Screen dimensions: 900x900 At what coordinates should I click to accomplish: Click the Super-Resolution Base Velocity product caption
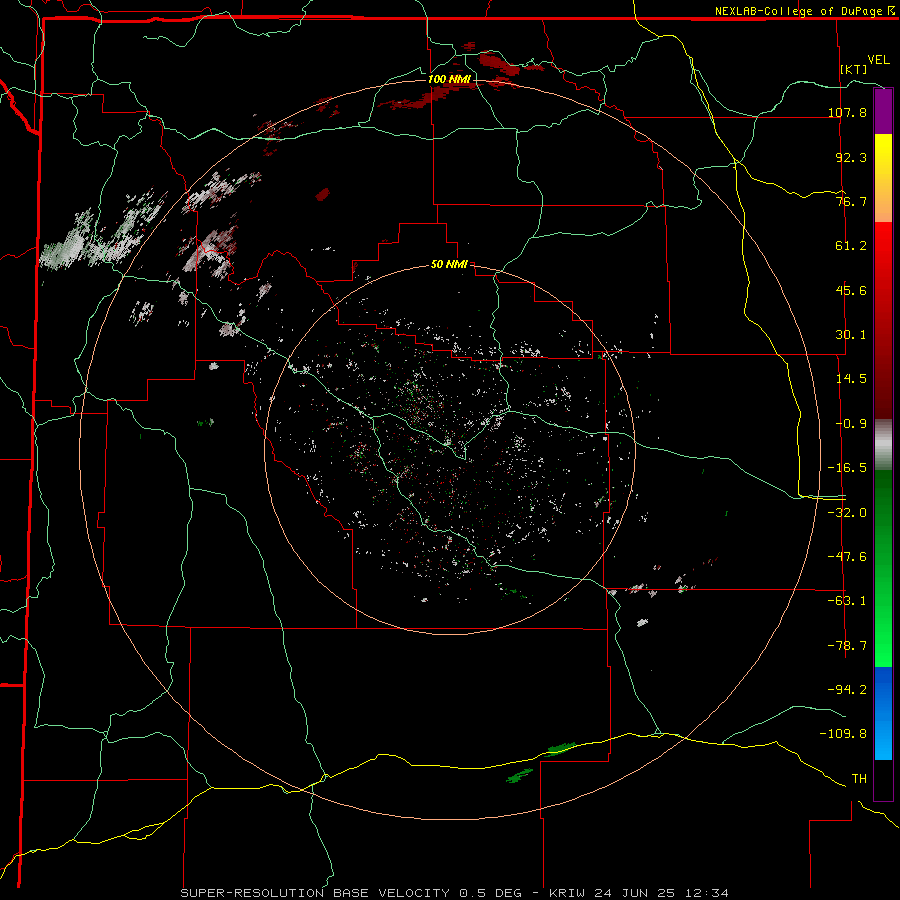pyautogui.click(x=455, y=893)
